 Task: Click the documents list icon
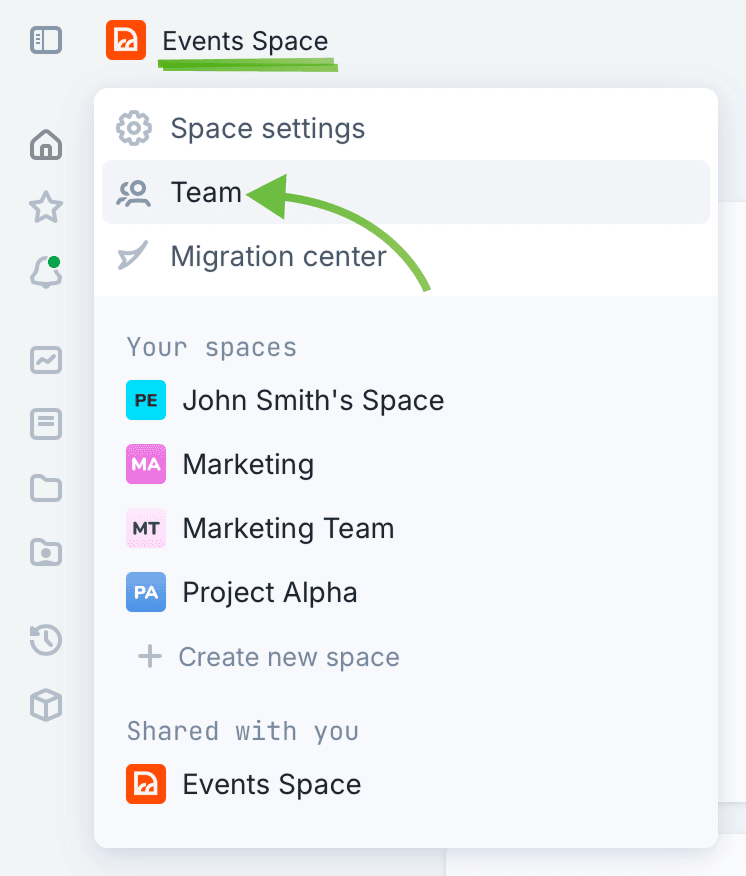[x=46, y=424]
